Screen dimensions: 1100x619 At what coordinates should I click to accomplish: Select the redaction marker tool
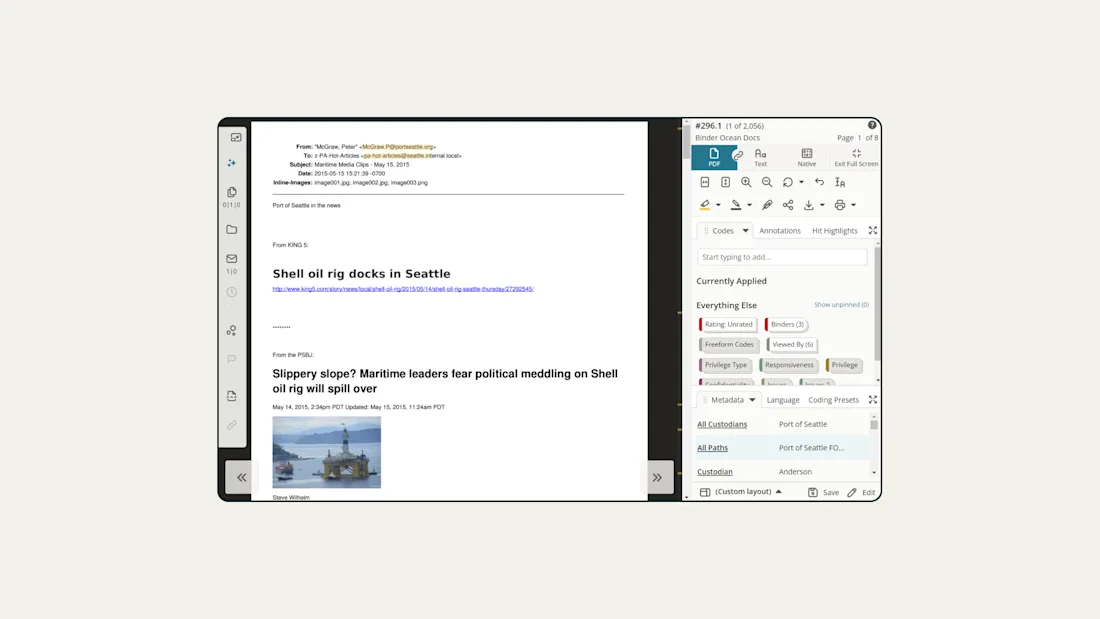pyautogui.click(x=736, y=205)
